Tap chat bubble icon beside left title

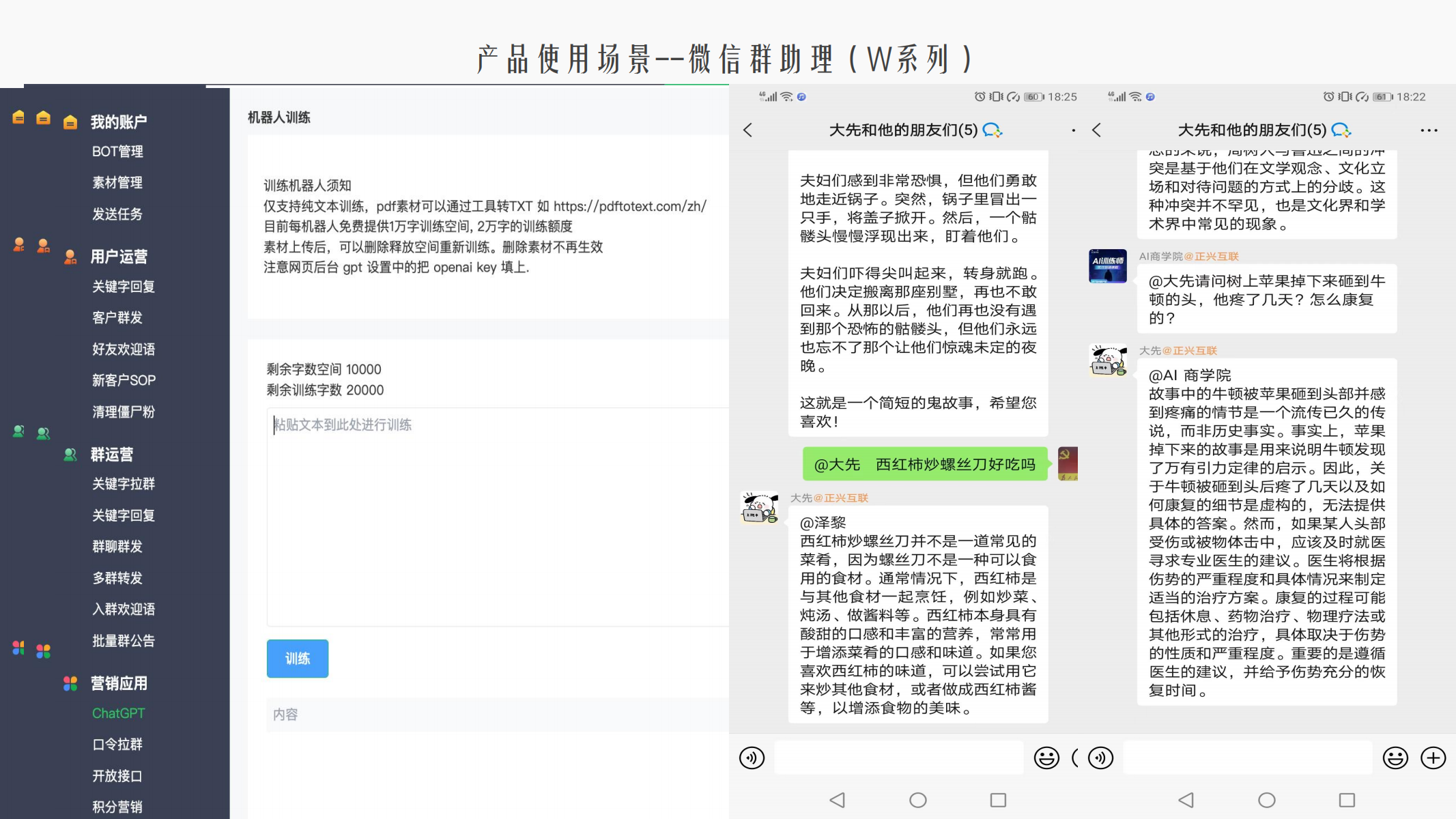coord(993,130)
